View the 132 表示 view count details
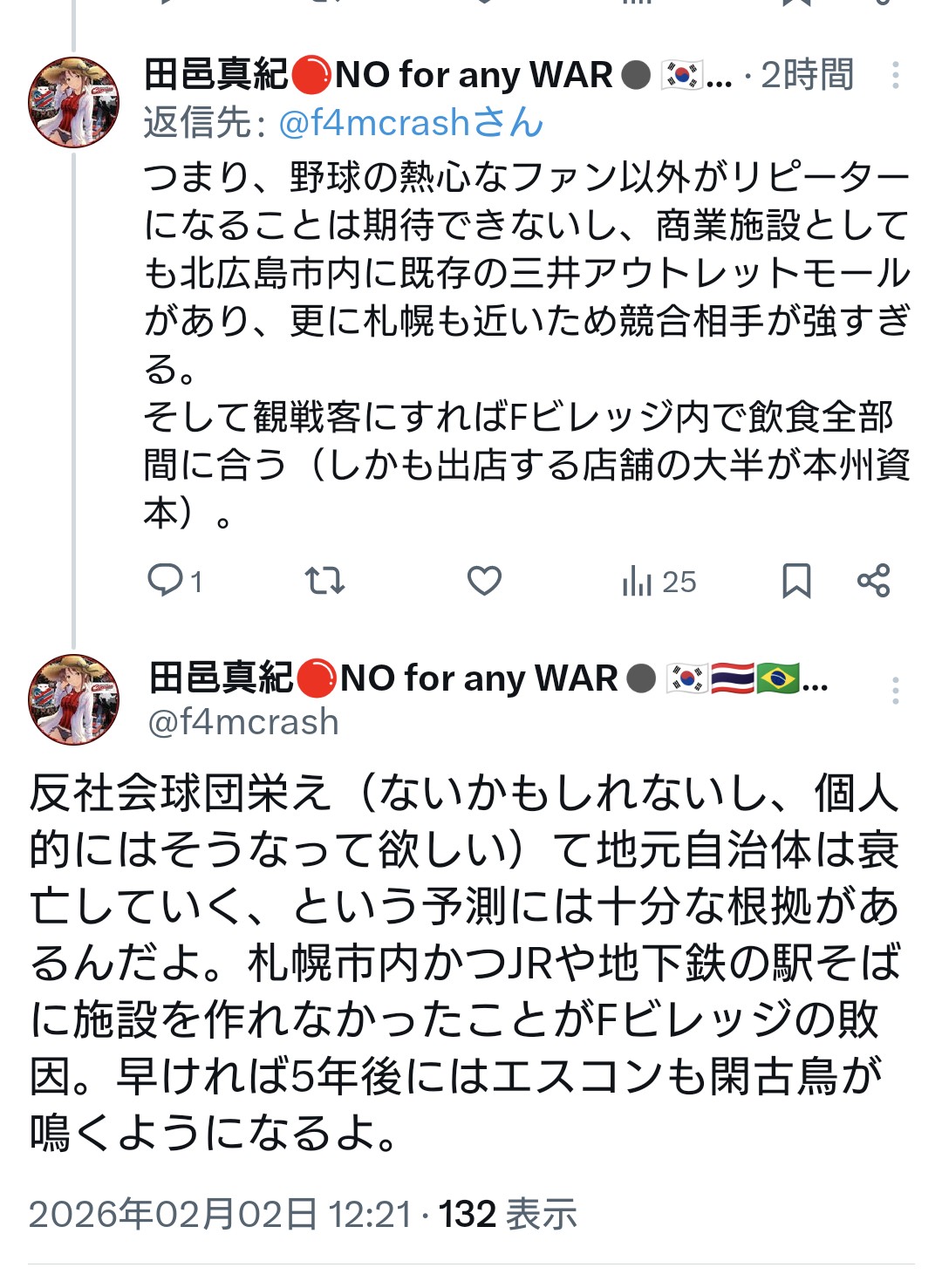Viewport: 942px width, 1288px height. click(x=507, y=1214)
